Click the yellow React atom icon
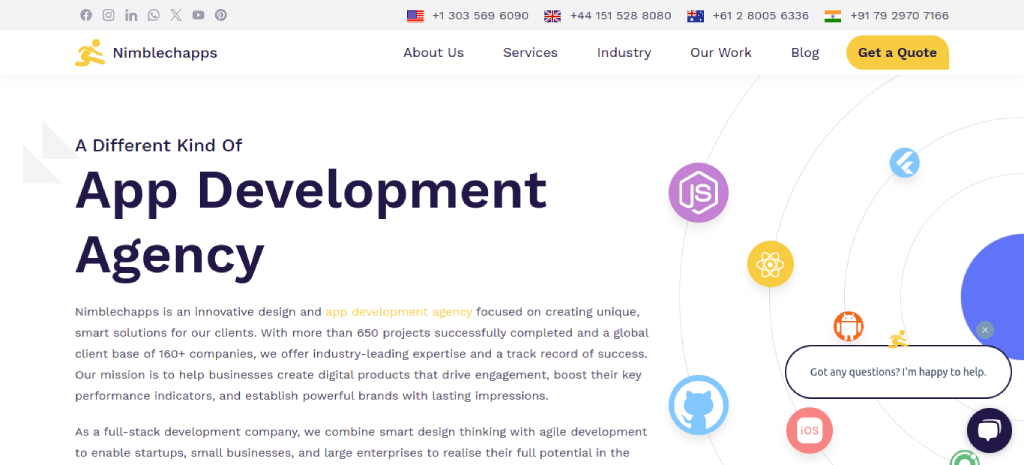 tap(771, 264)
